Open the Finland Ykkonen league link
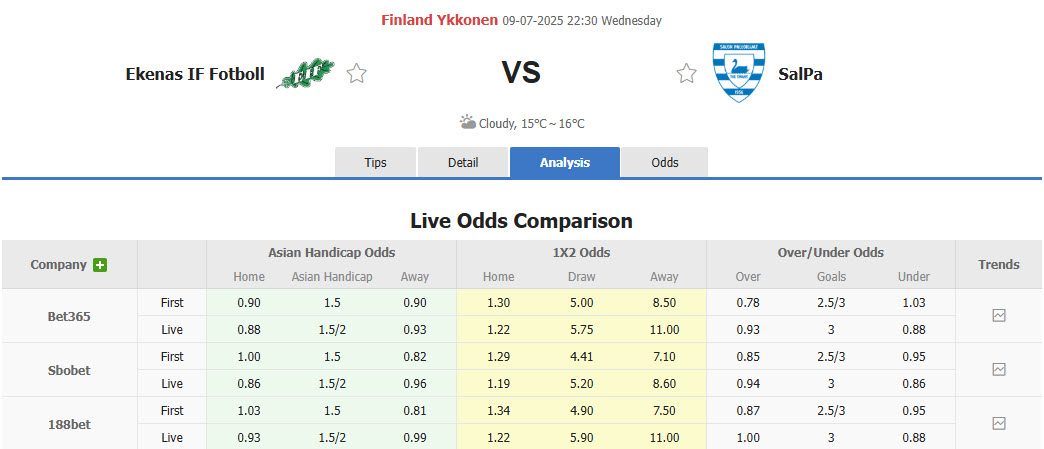Screen dimensions: 1044x449 (x=439, y=20)
